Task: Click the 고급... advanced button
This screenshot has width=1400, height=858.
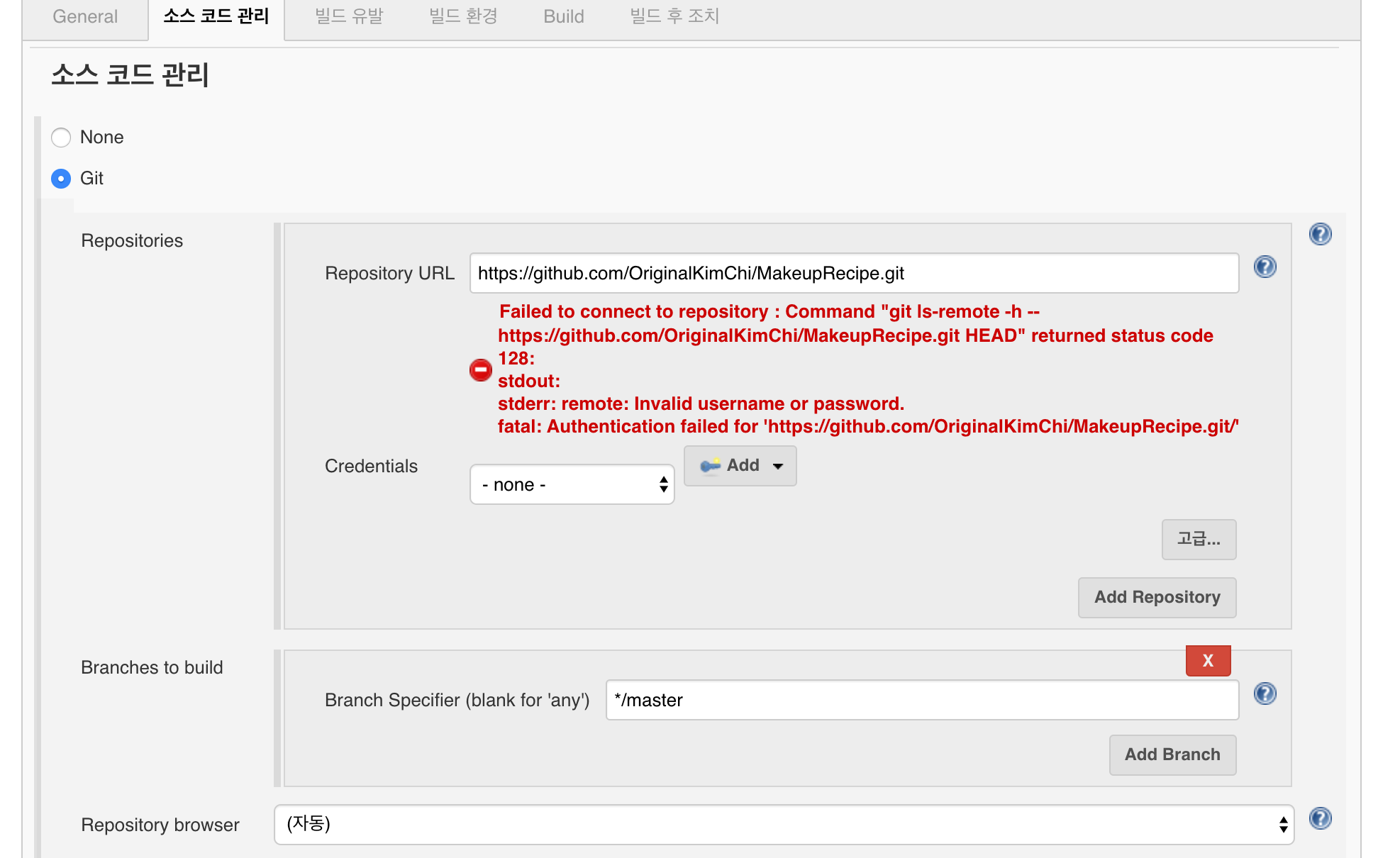Action: pyautogui.click(x=1199, y=540)
